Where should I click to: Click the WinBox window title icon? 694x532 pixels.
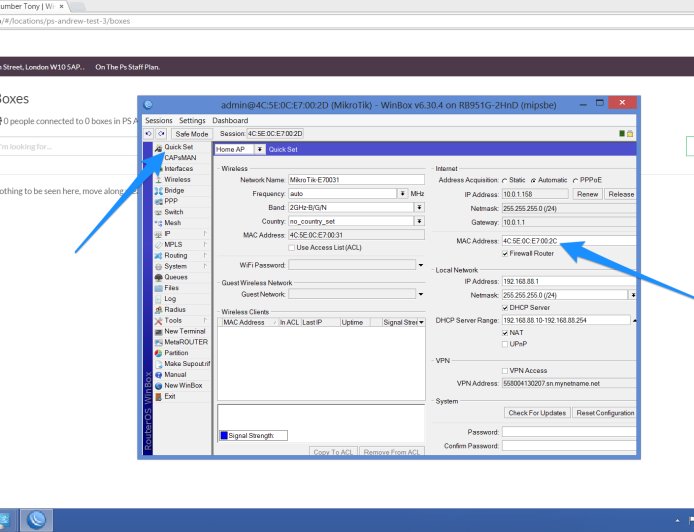pyautogui.click(x=148, y=105)
